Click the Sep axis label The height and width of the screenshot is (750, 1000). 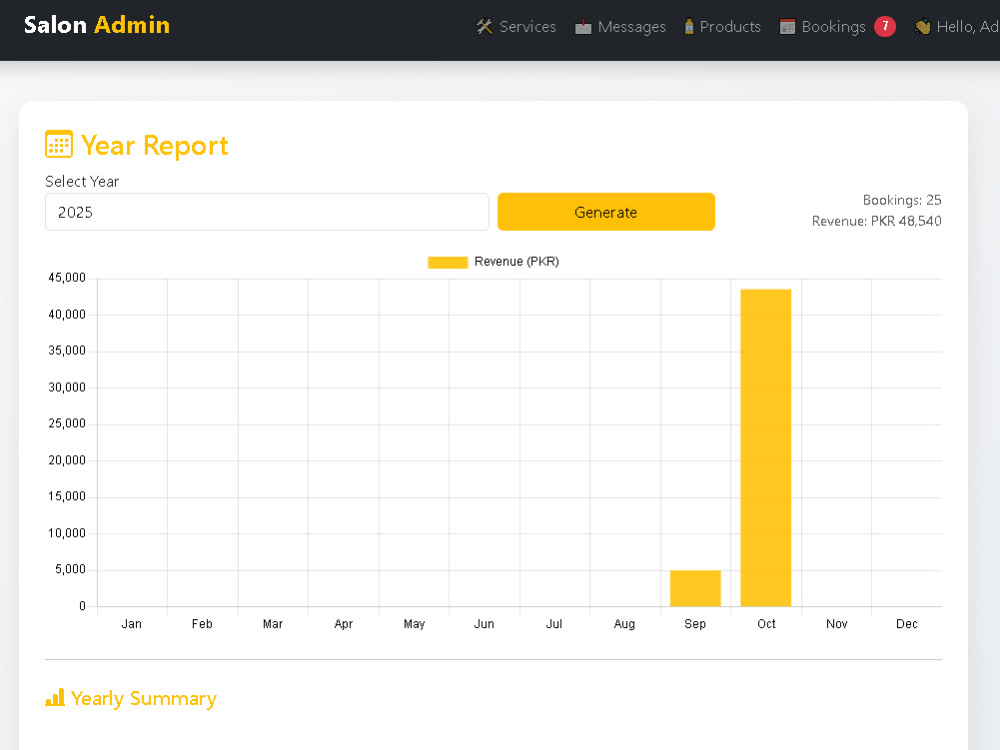click(695, 624)
